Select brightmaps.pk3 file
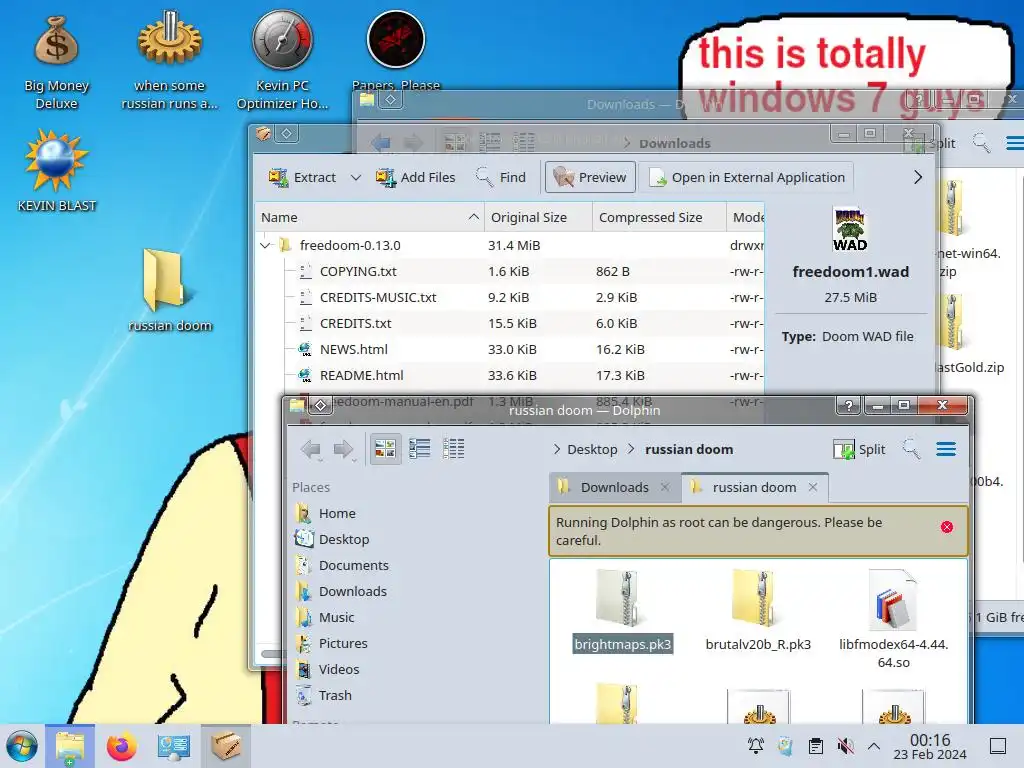 [x=622, y=611]
